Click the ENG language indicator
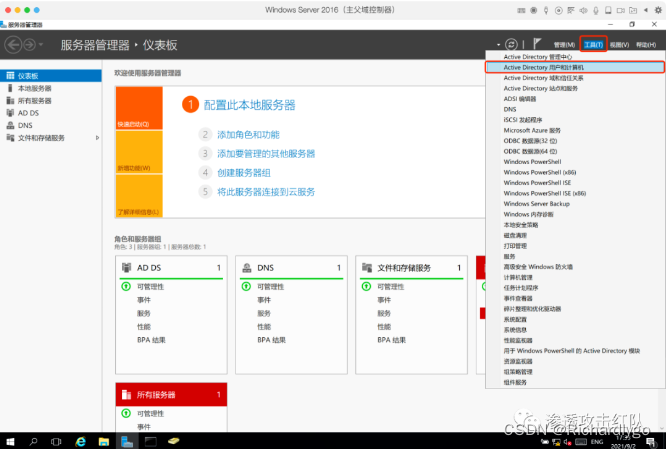 [597, 442]
